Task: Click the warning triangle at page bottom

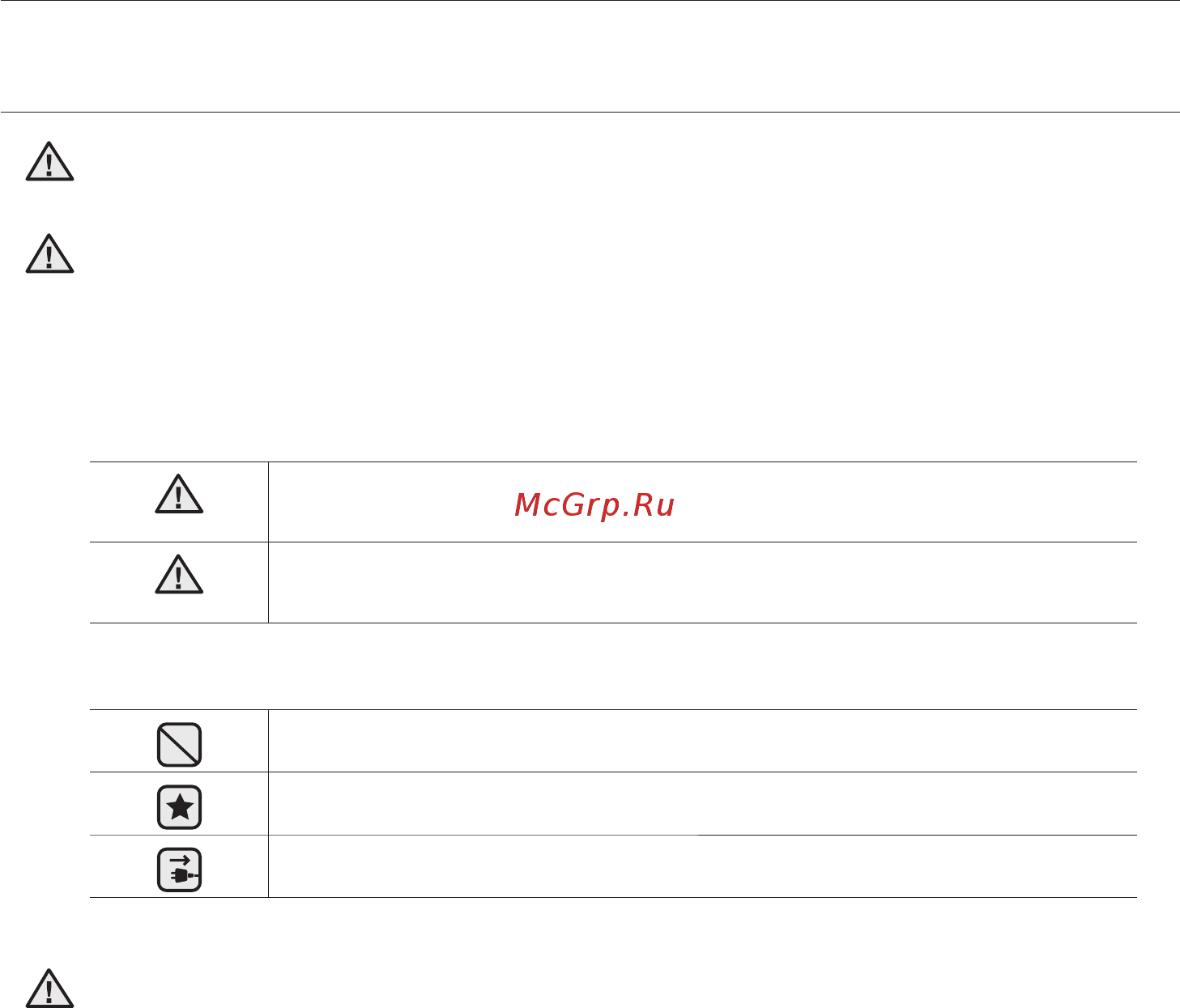Action: point(49,988)
